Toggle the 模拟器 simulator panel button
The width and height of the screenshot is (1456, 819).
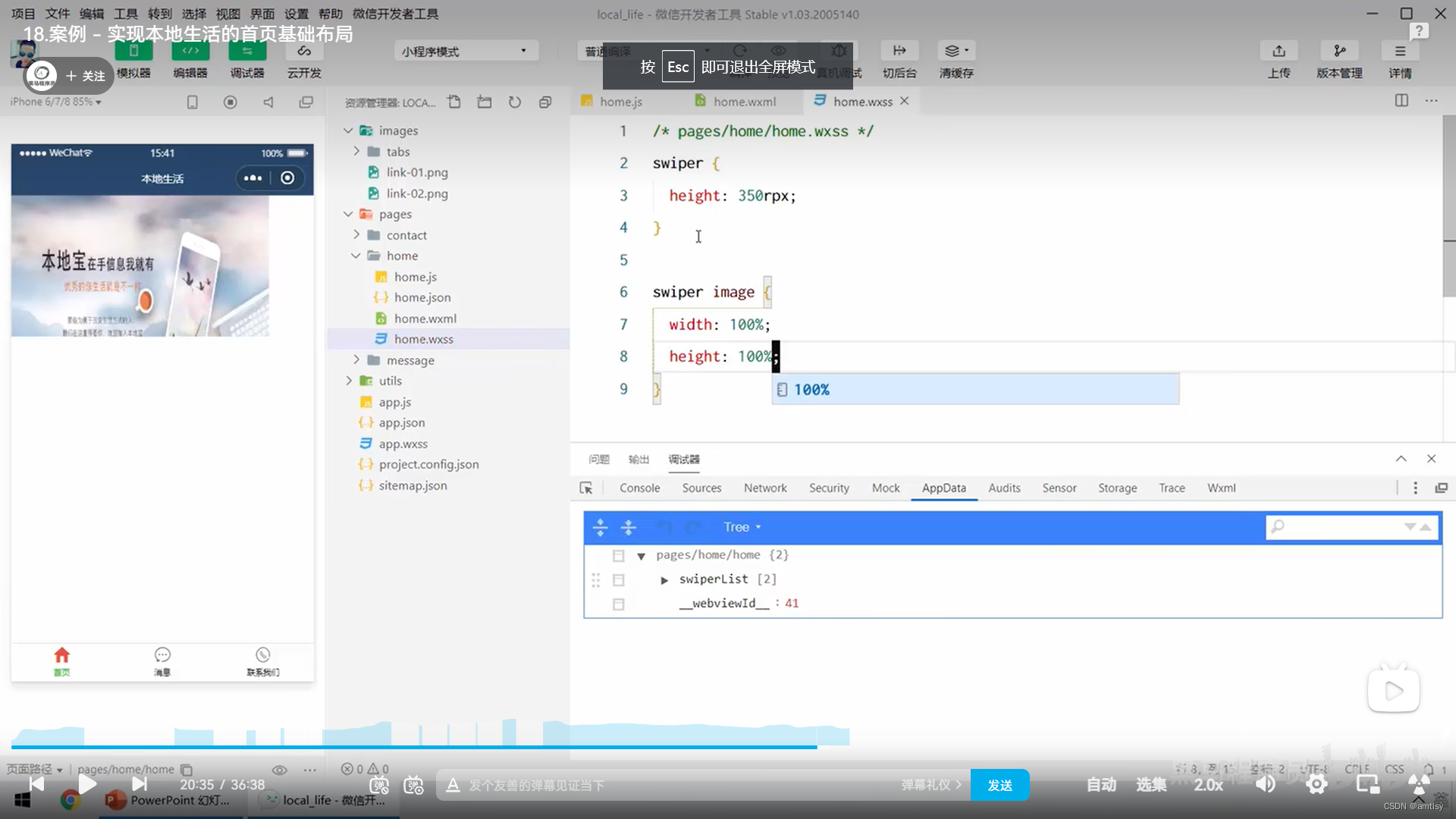(x=133, y=52)
